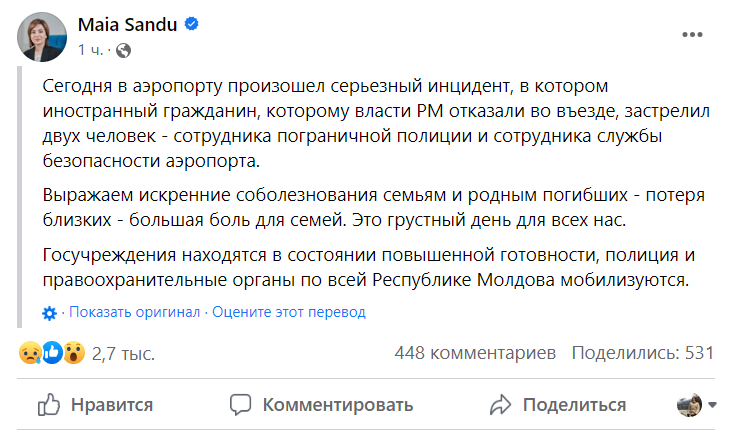Open the three-dot post options menu

[x=692, y=34]
